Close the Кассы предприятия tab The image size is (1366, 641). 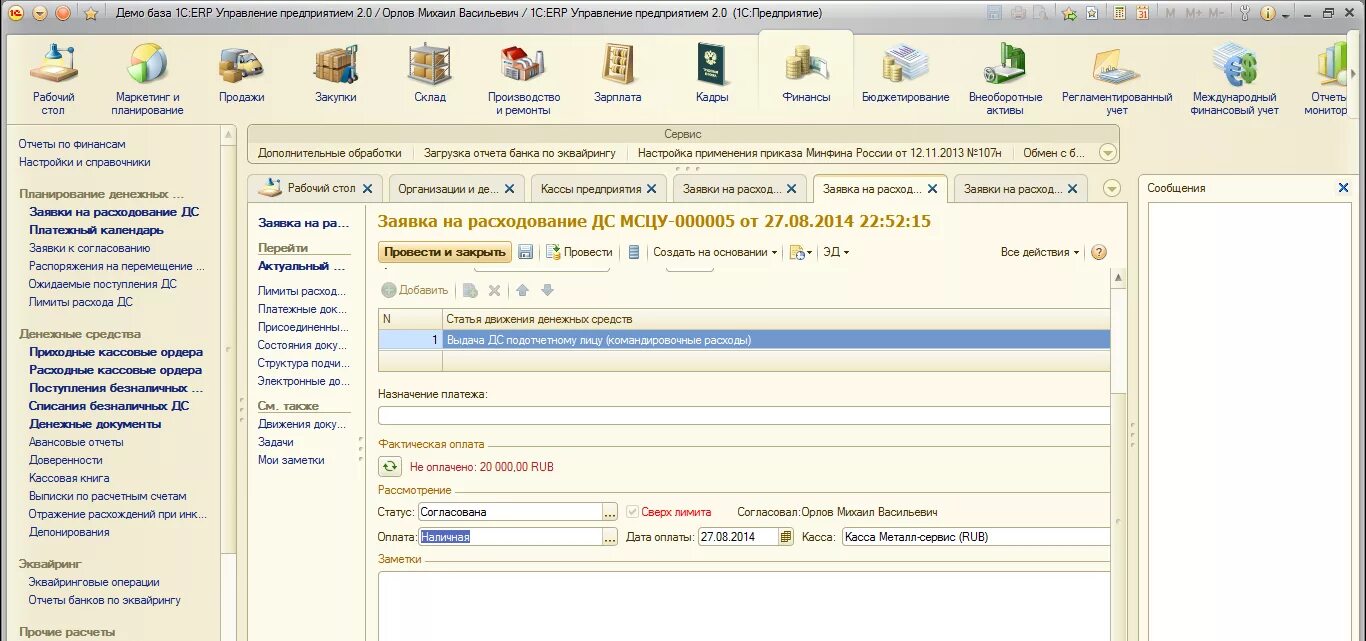651,188
